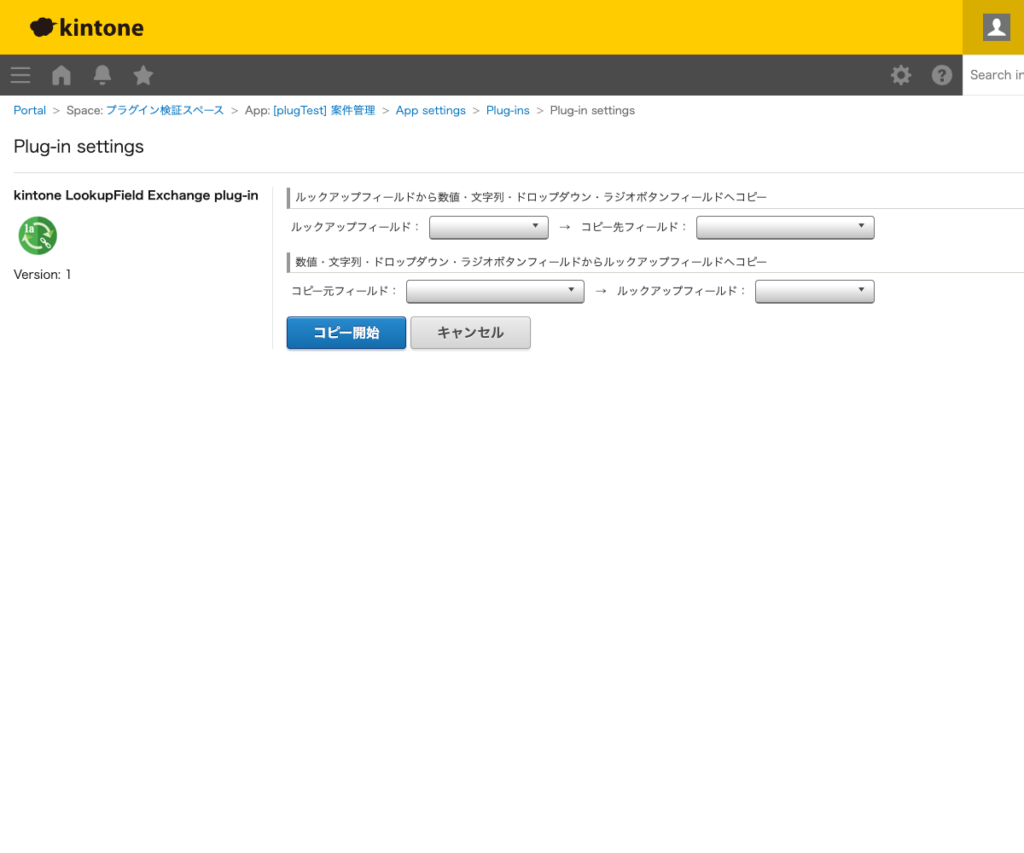The image size is (1024, 853).
Task: Open the Plug-ins breadcrumb entry
Action: (x=507, y=110)
